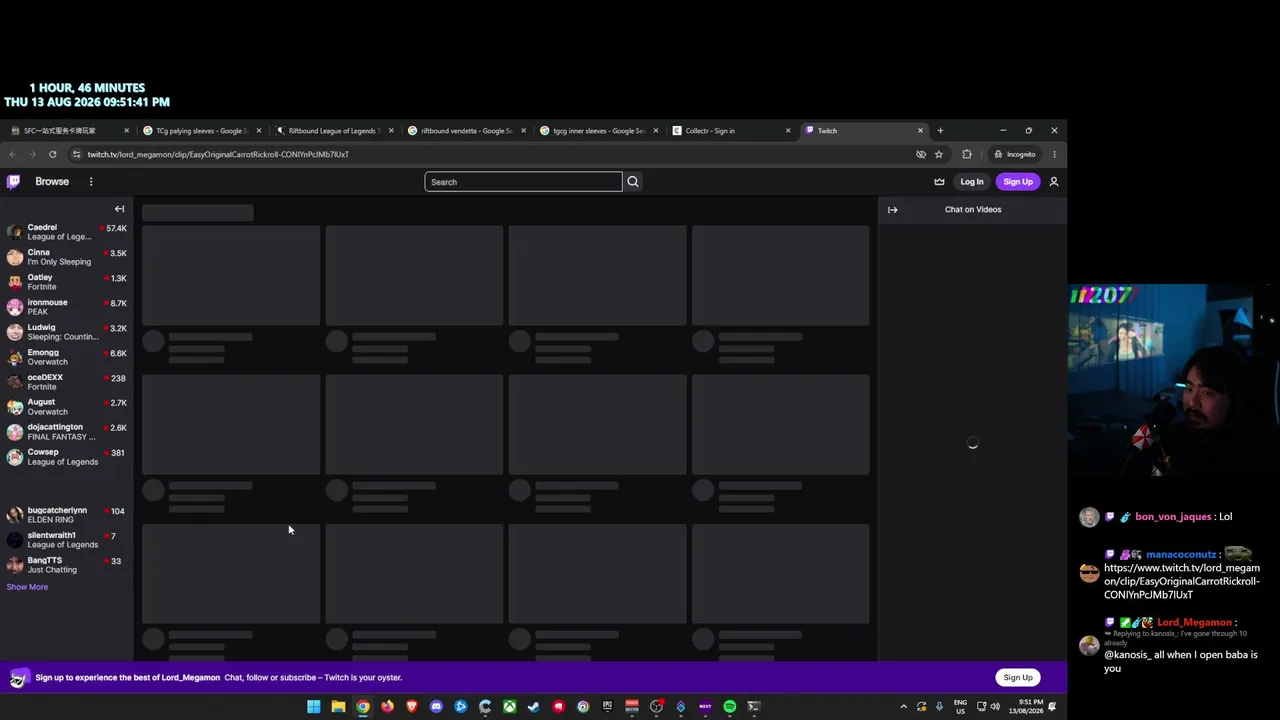The width and height of the screenshot is (1280, 720).
Task: Click Sign Up in the purple banner
Action: (1018, 677)
